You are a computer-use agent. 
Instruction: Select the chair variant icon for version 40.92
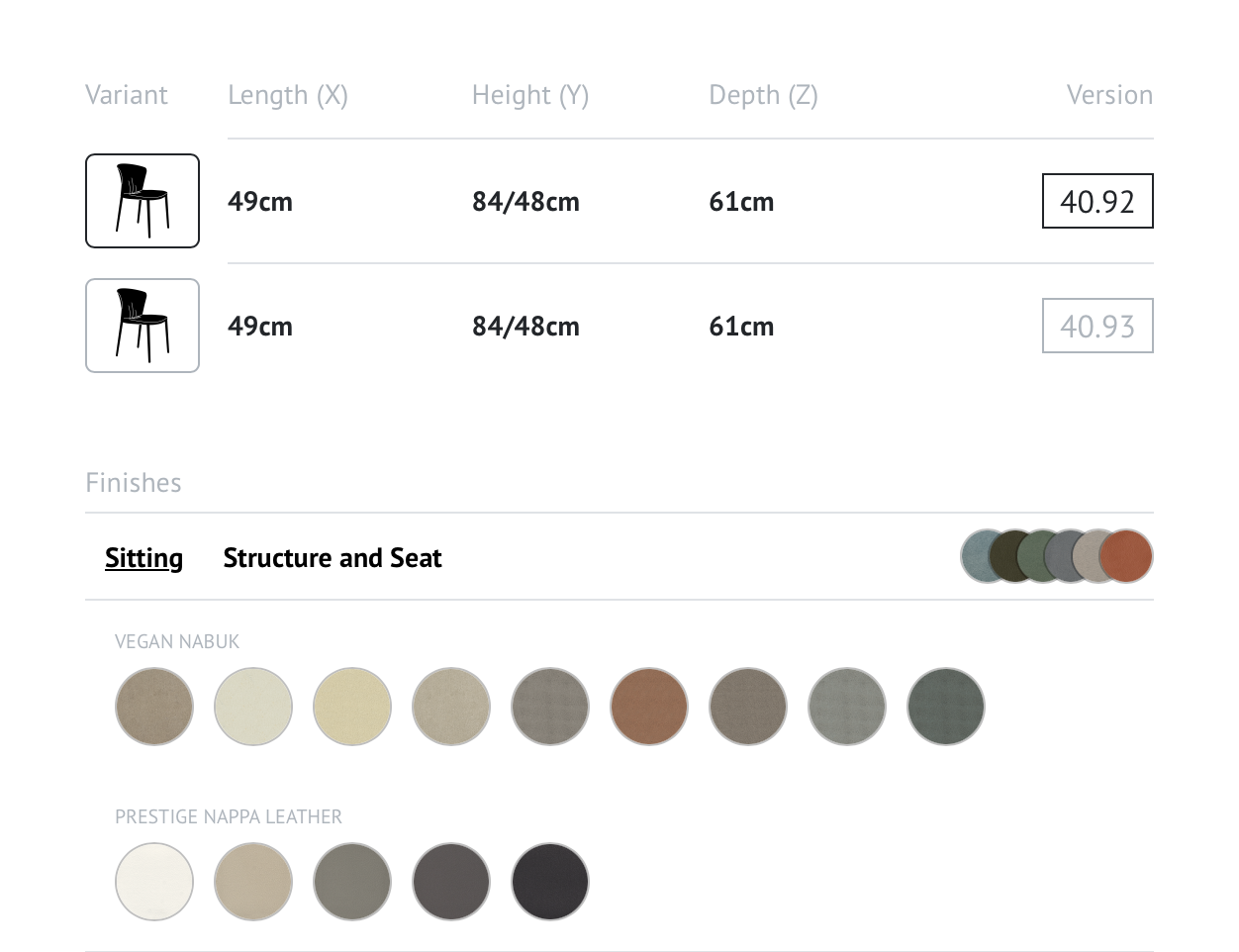143,201
